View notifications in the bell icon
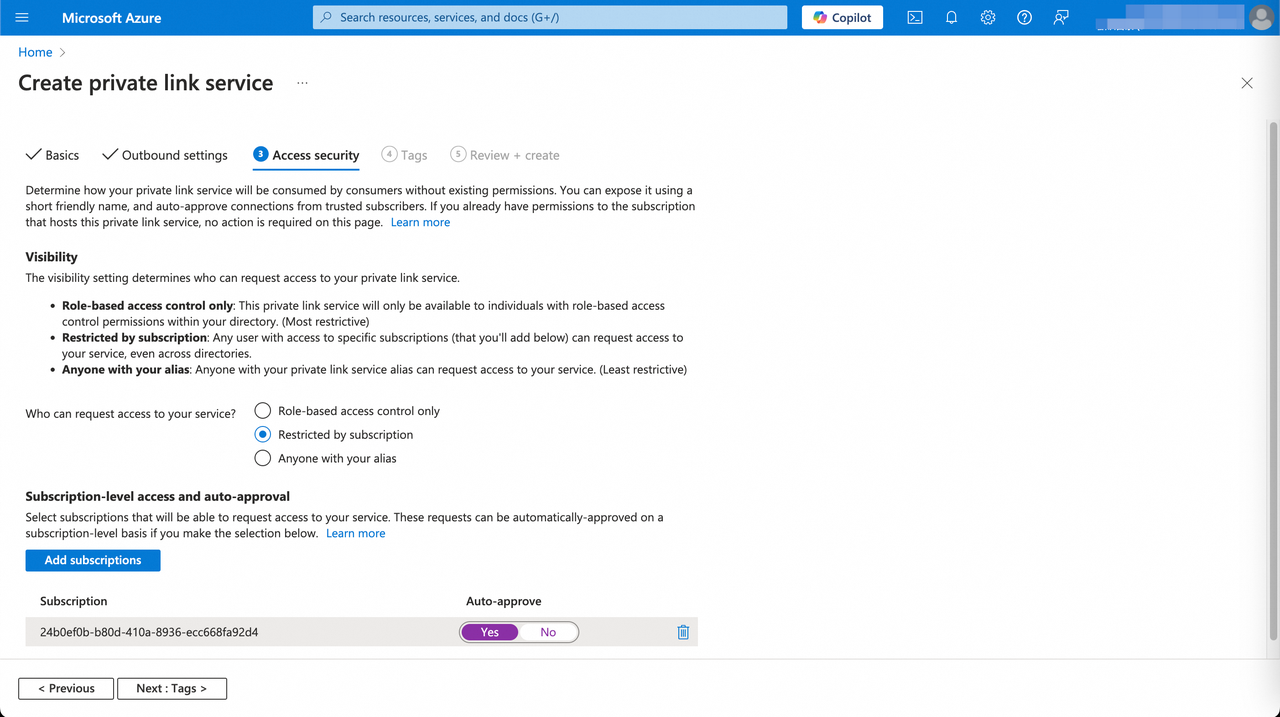The height and width of the screenshot is (717, 1280). [x=951, y=17]
